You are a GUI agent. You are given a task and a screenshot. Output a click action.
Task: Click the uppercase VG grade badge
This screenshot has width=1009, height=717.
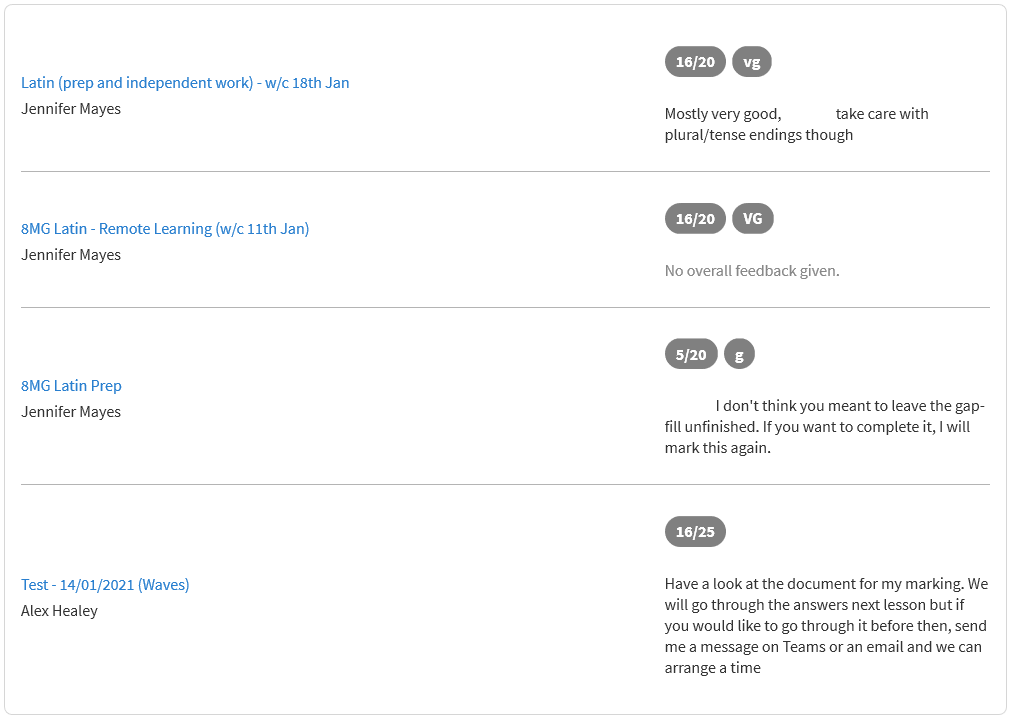click(752, 219)
